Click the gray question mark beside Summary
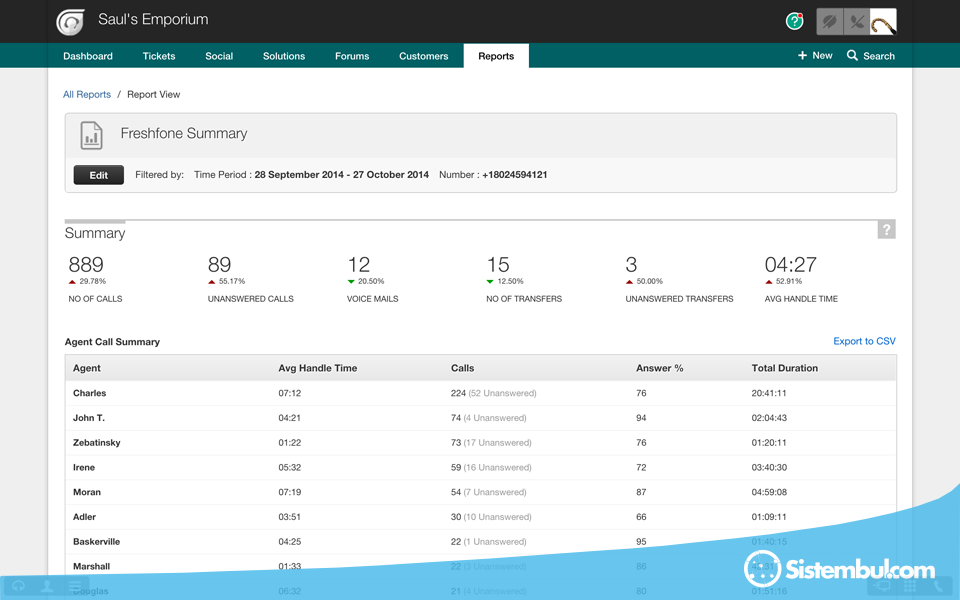Screen dimensions: 960x600 pyautogui.click(x=887, y=230)
